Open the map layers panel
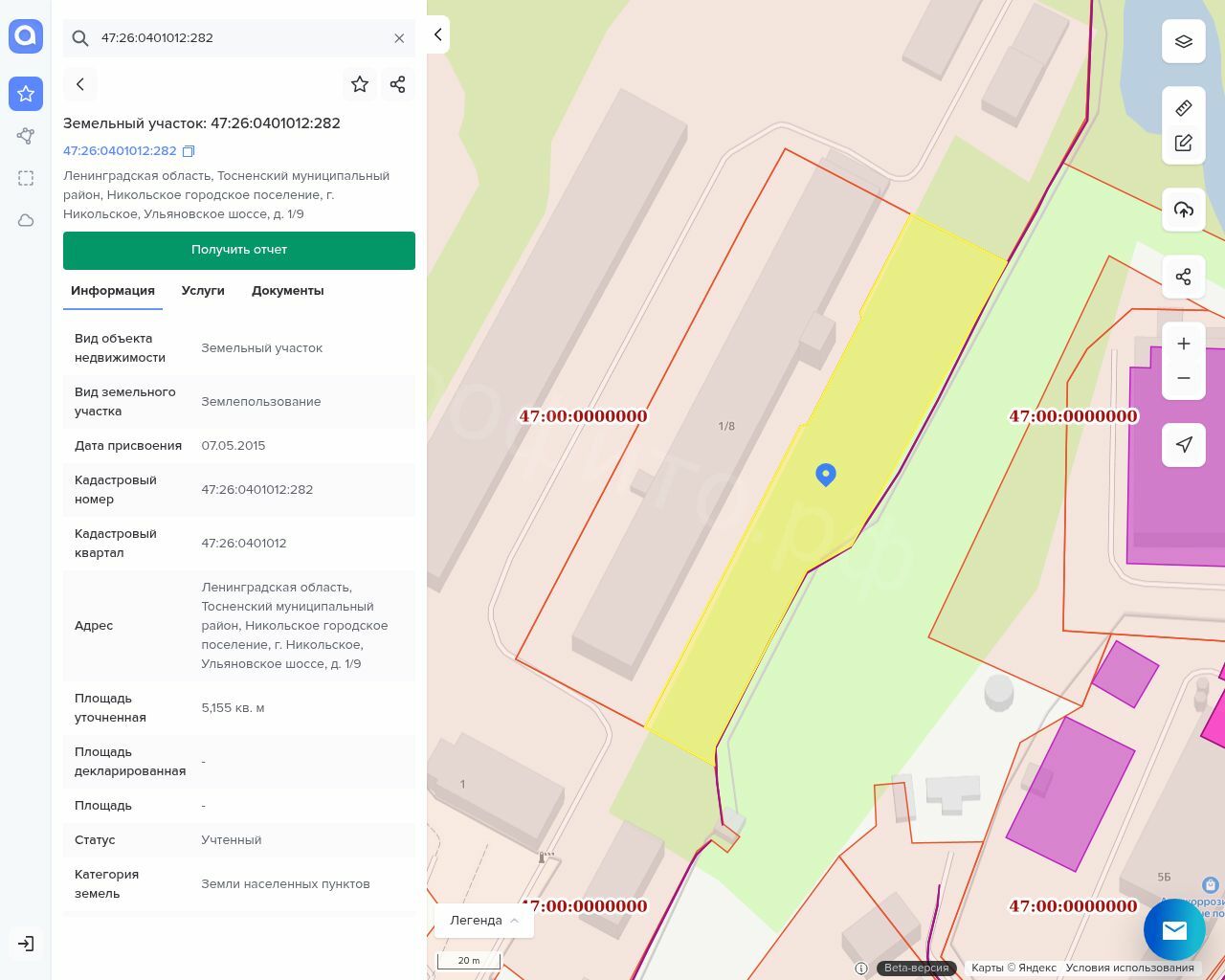The width and height of the screenshot is (1225, 980). (x=1183, y=41)
